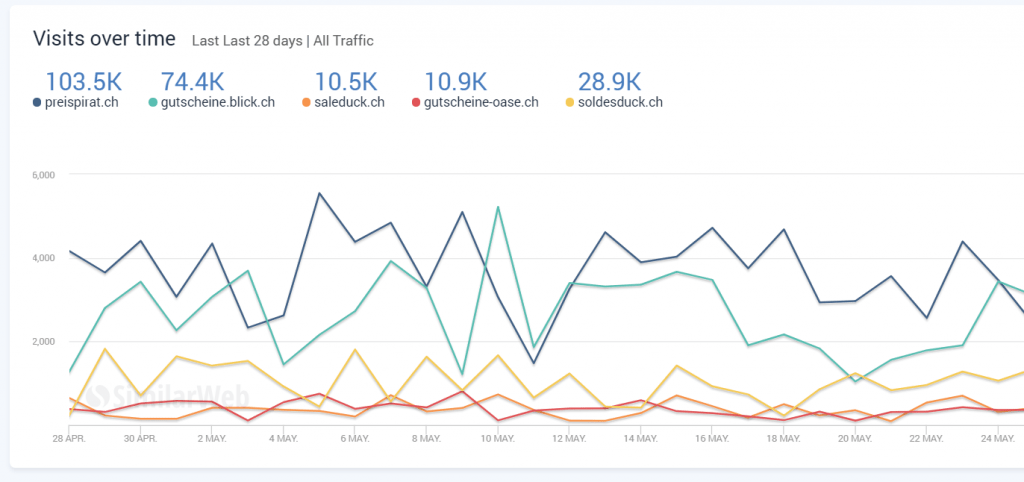Screen dimensions: 1024x482
Task: Click the Visits over time heading
Action: coord(105,39)
